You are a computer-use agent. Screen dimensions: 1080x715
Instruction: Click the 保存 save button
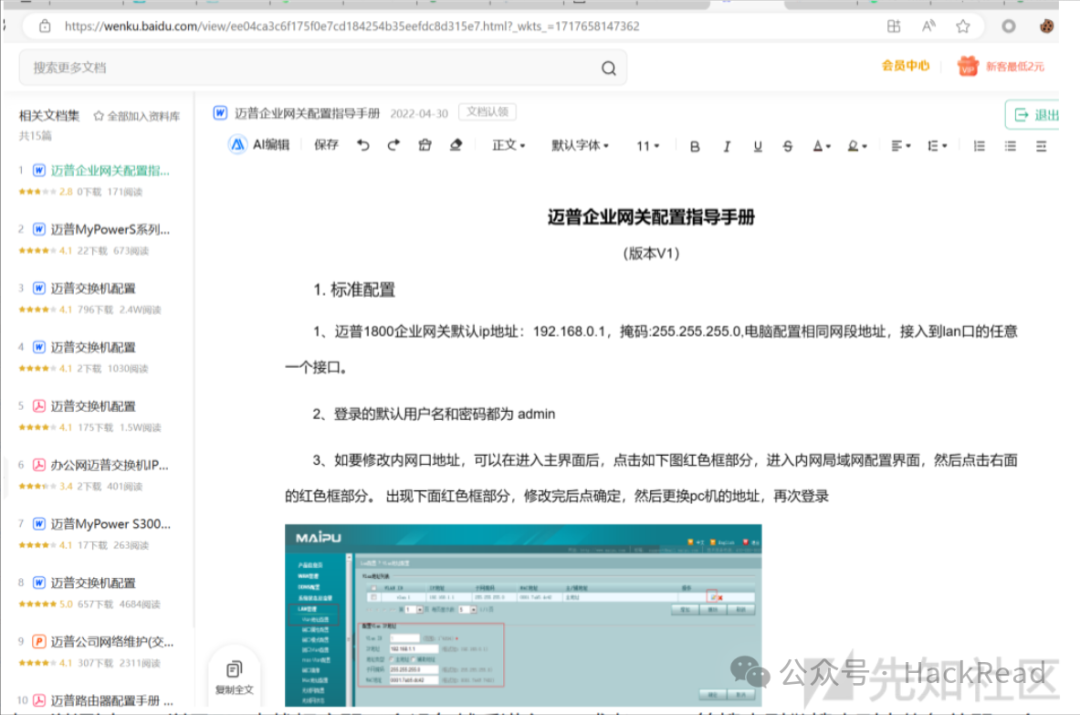pos(326,145)
